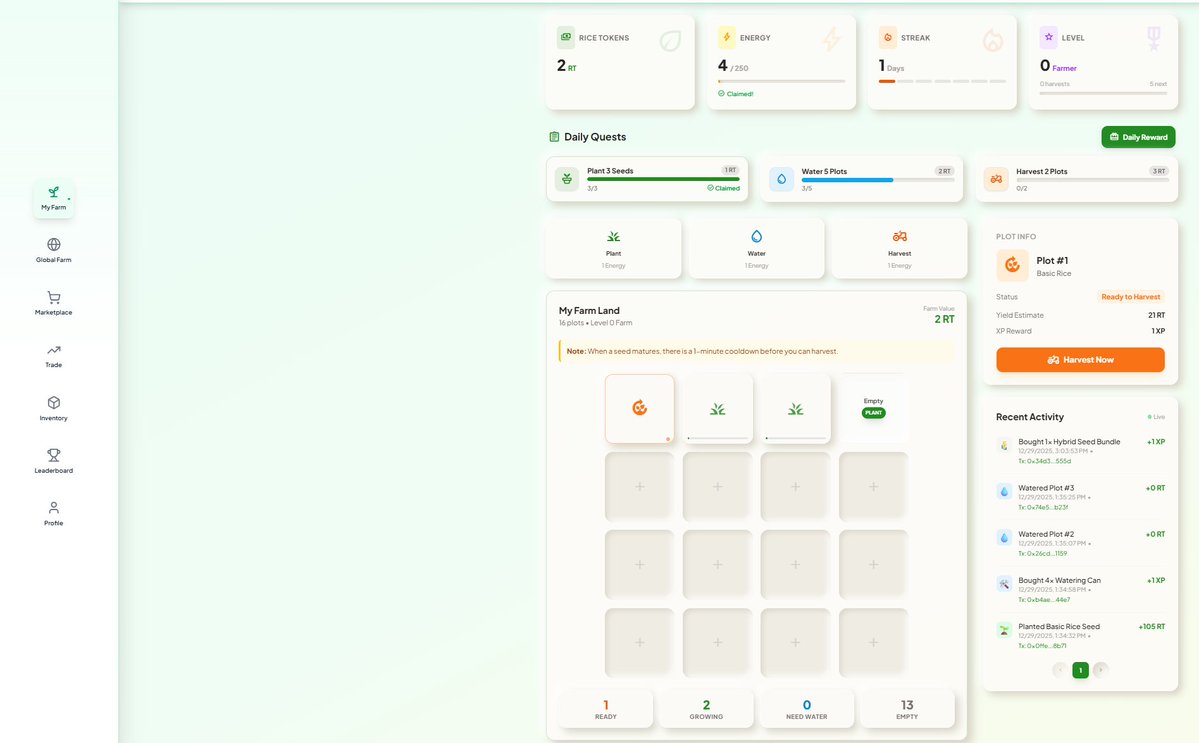
Task: Click the READY count stat card
Action: [x=606, y=709]
